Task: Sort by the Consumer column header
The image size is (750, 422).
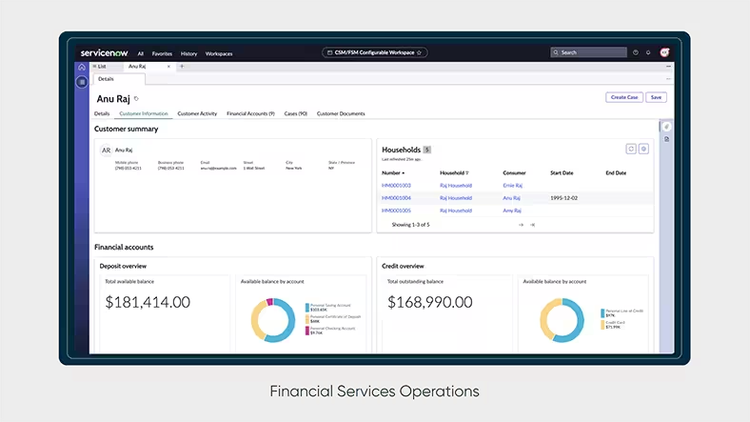Action: [514, 173]
